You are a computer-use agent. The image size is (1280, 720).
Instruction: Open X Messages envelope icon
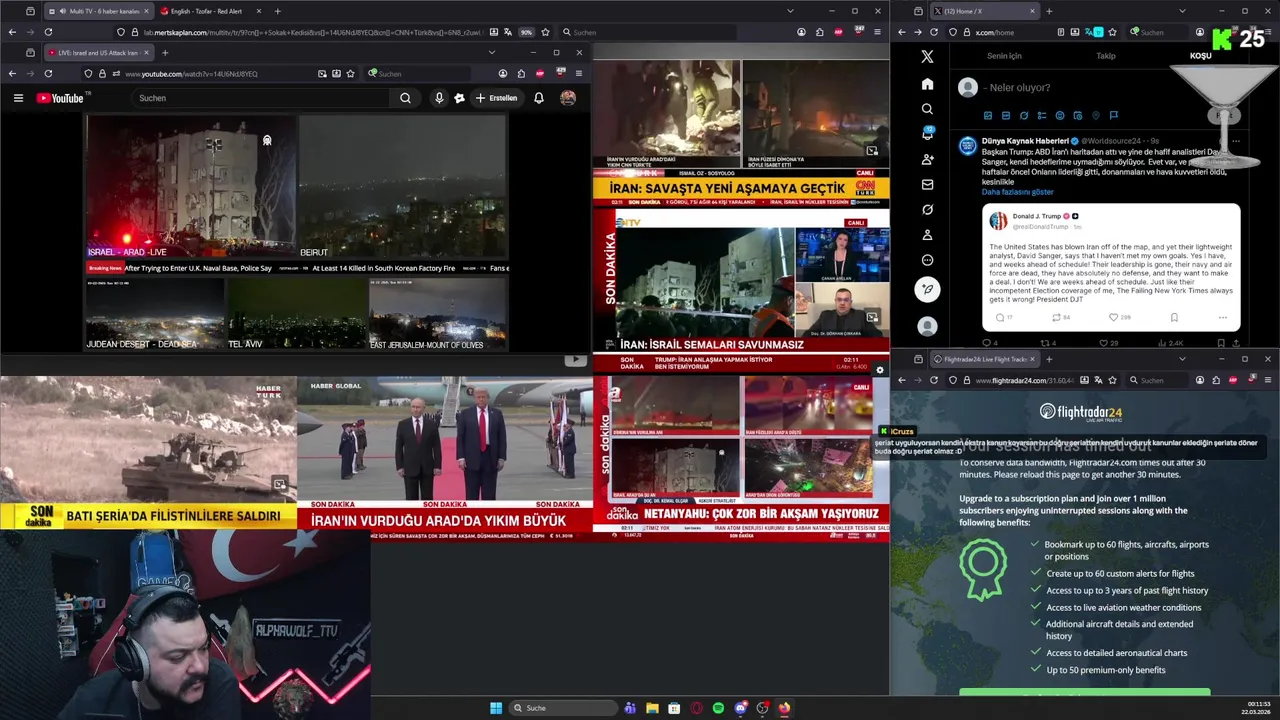point(927,184)
